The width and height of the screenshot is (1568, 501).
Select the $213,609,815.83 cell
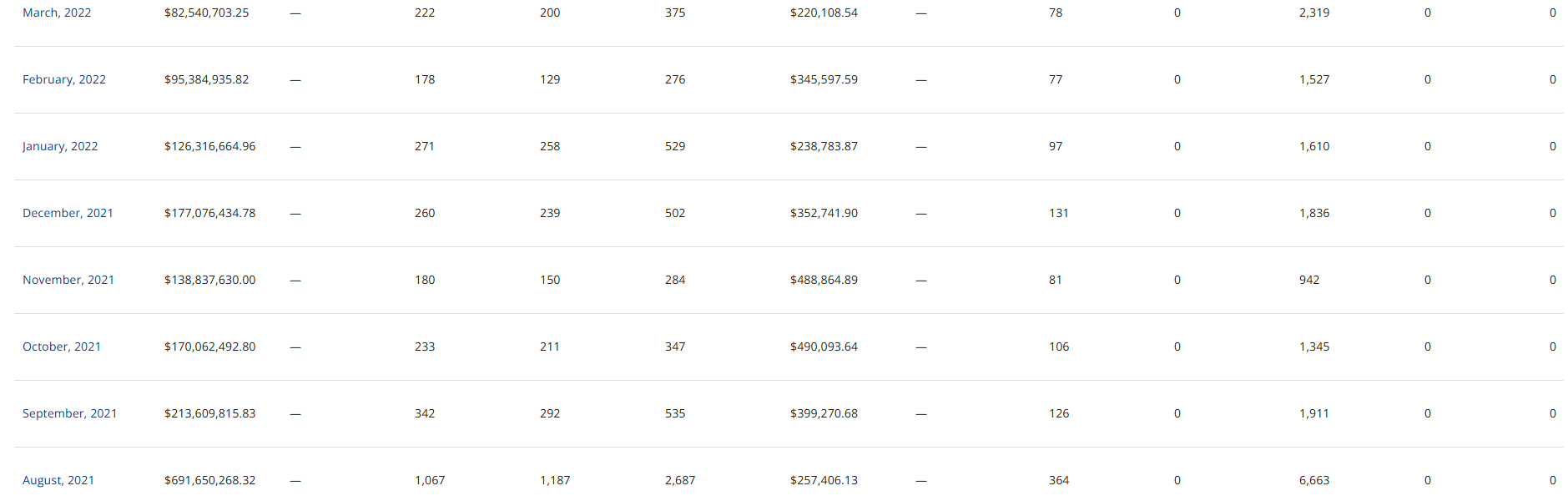pos(210,413)
